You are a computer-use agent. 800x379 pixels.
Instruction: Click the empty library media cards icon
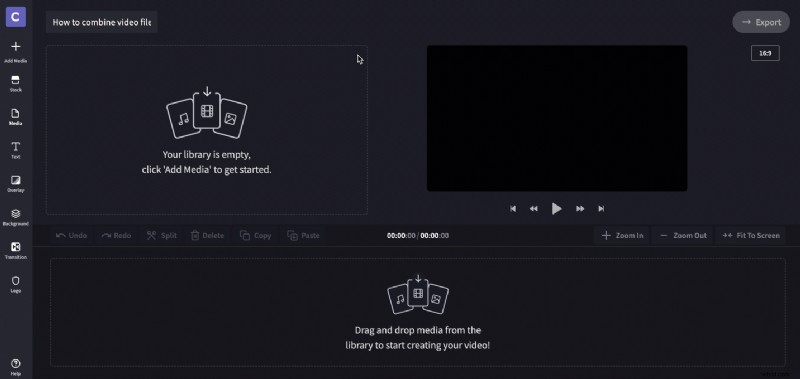pos(207,113)
